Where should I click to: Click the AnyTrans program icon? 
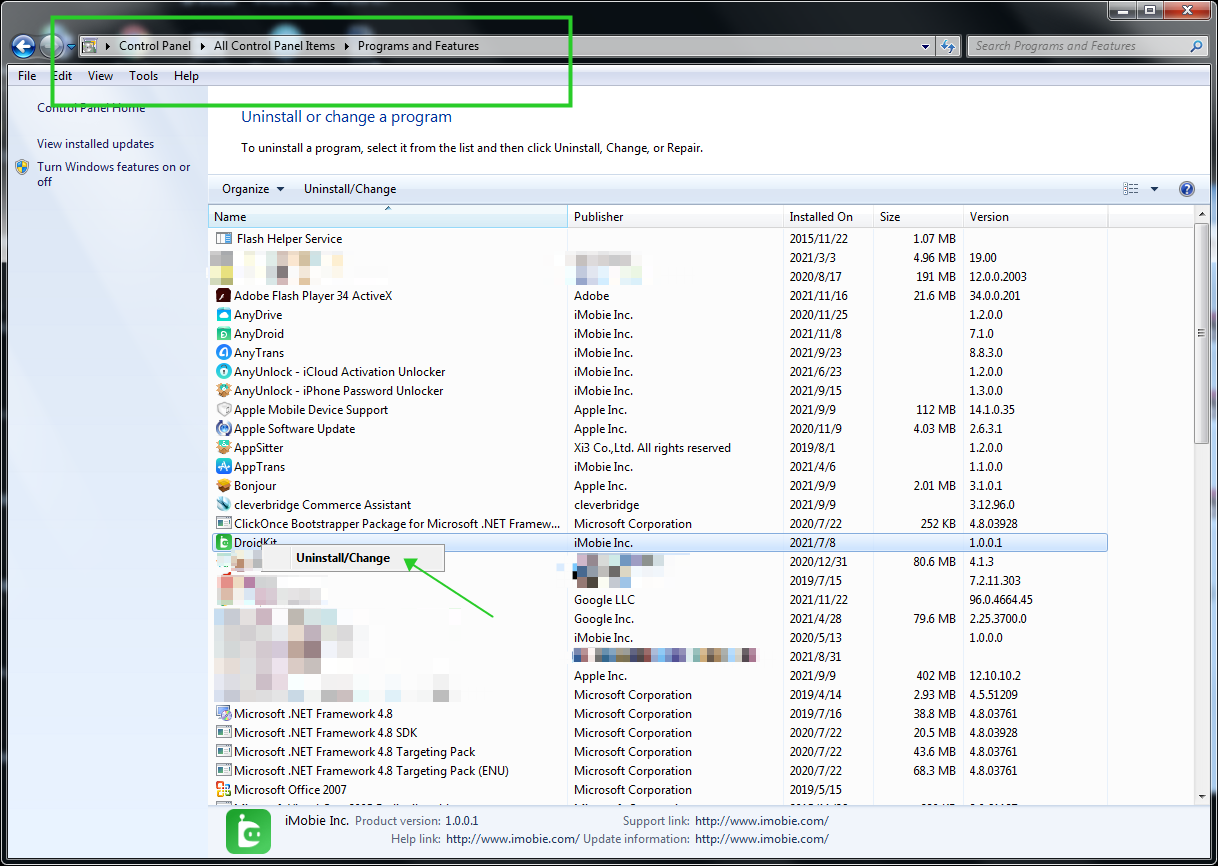(x=224, y=353)
